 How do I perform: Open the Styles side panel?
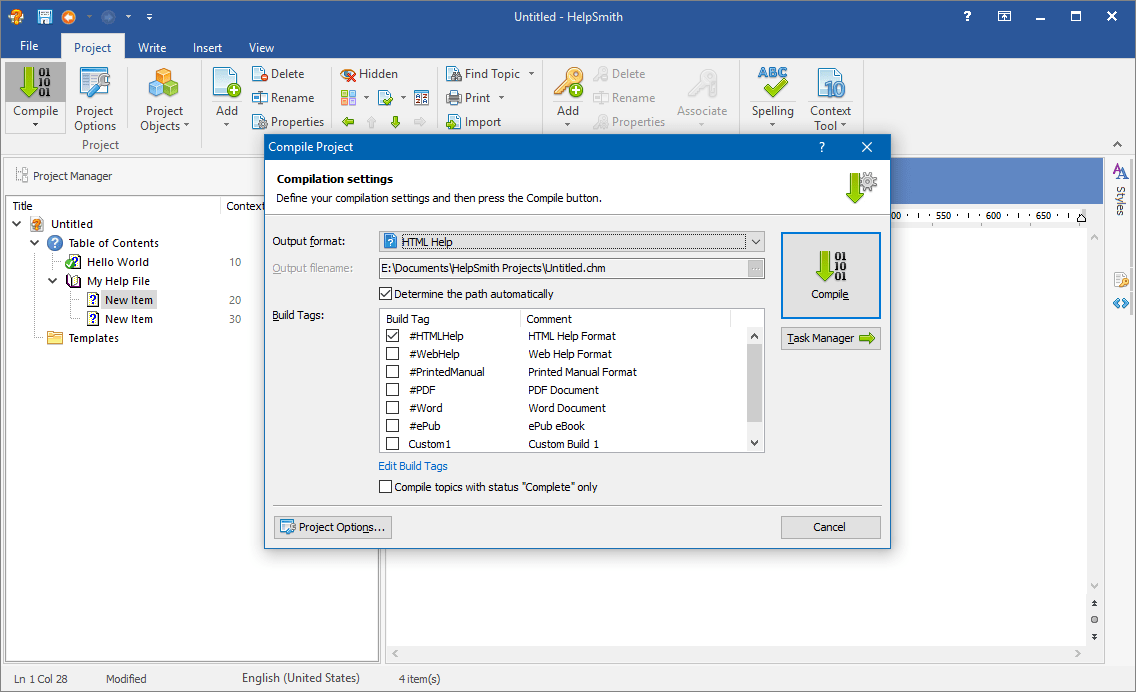1120,188
